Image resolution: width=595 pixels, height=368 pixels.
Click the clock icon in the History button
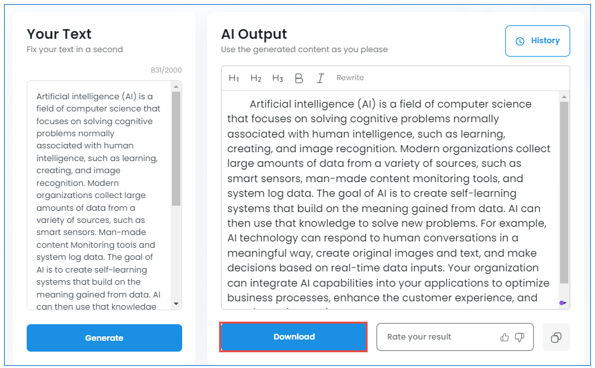coord(520,41)
